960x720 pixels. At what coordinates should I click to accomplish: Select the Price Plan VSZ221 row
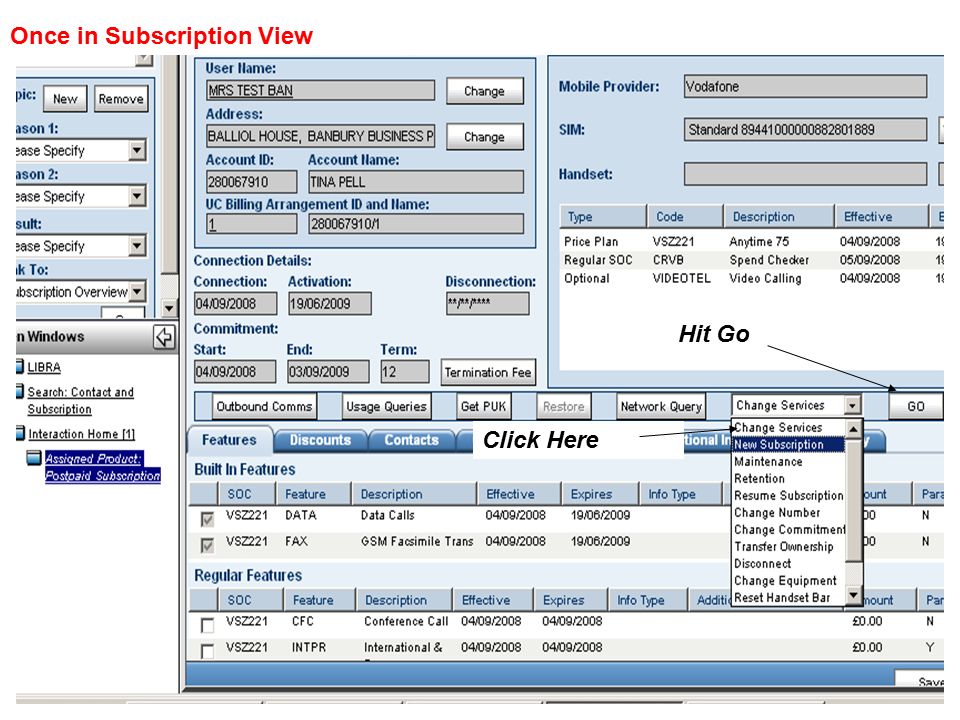tap(751, 242)
